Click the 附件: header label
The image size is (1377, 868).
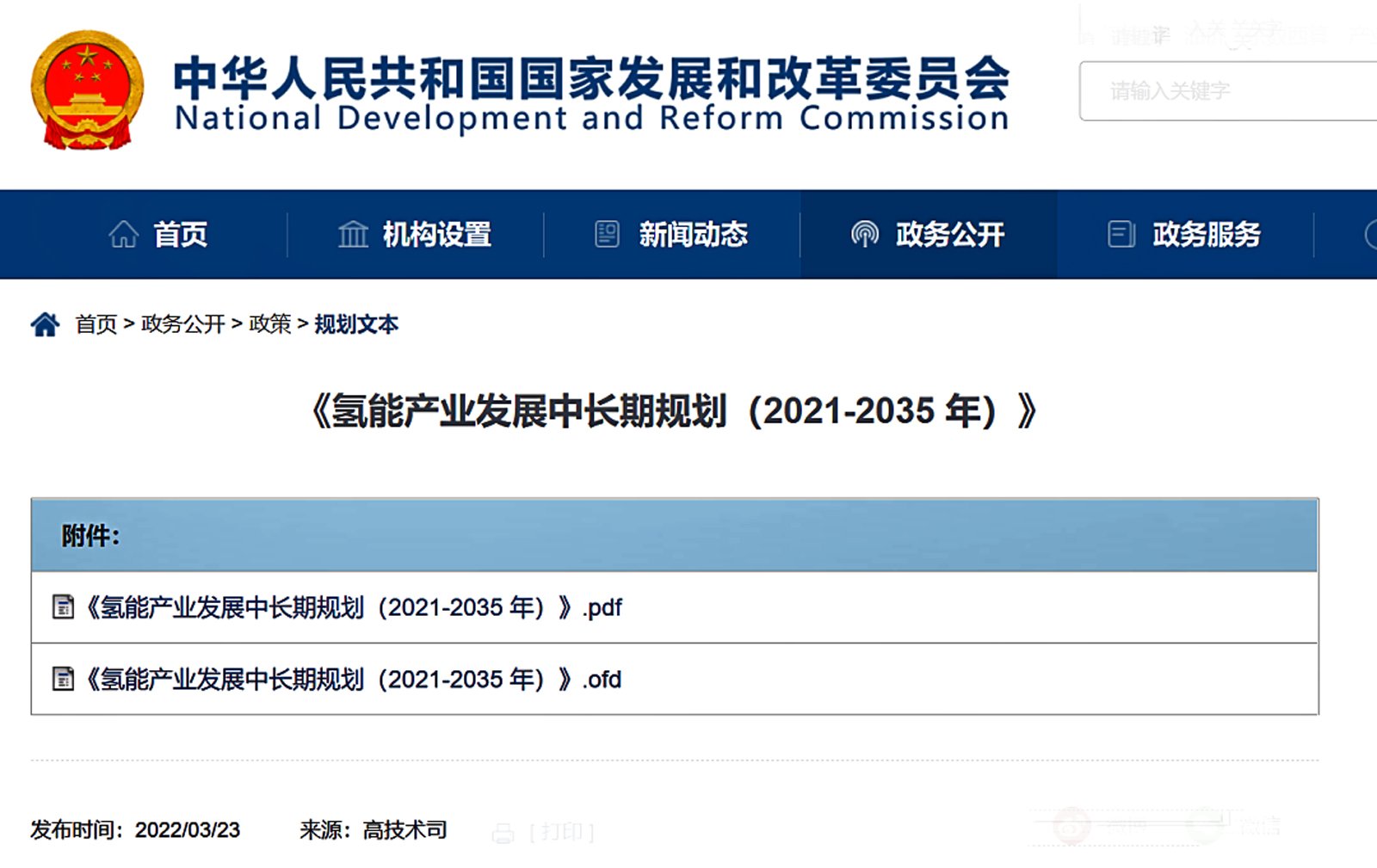coord(90,536)
